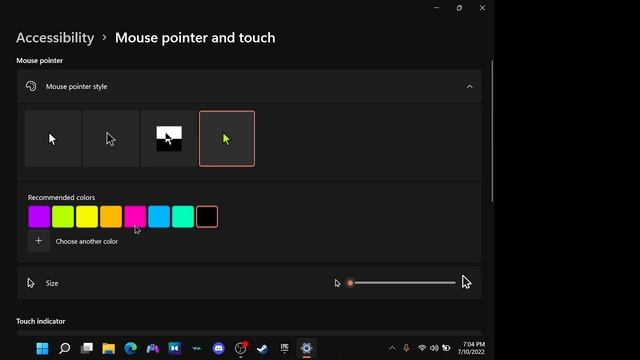Click the Settings window vertical scrollbar
This screenshot has width=640, height=360.
[x=492, y=131]
